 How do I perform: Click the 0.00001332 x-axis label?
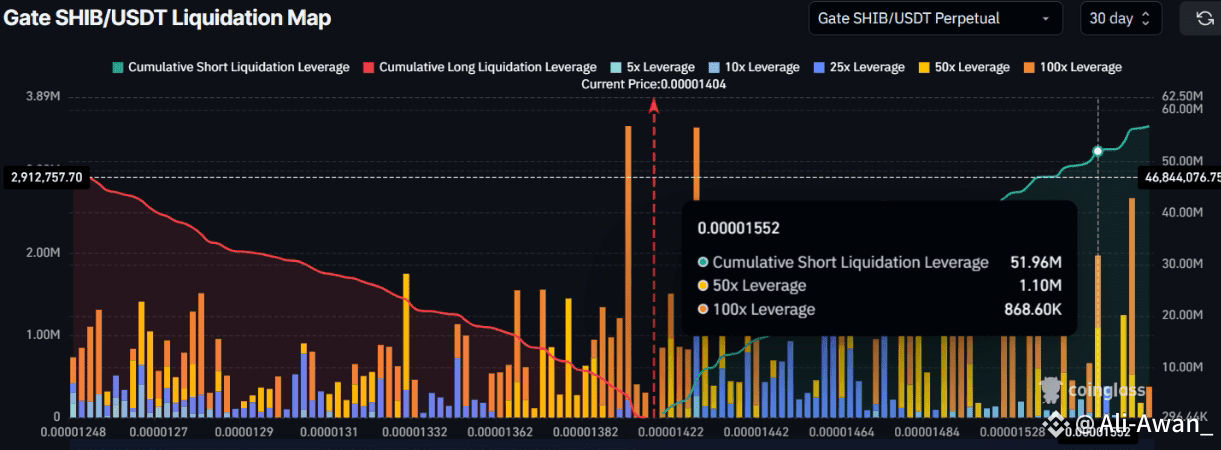tap(414, 432)
